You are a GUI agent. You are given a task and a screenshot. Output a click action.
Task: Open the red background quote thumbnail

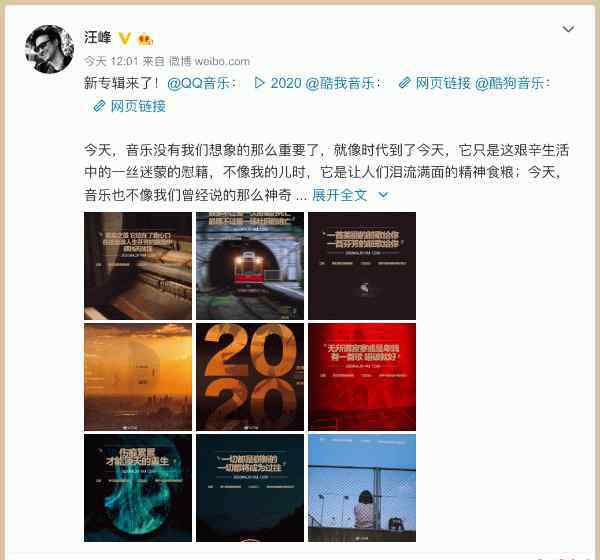click(x=362, y=377)
